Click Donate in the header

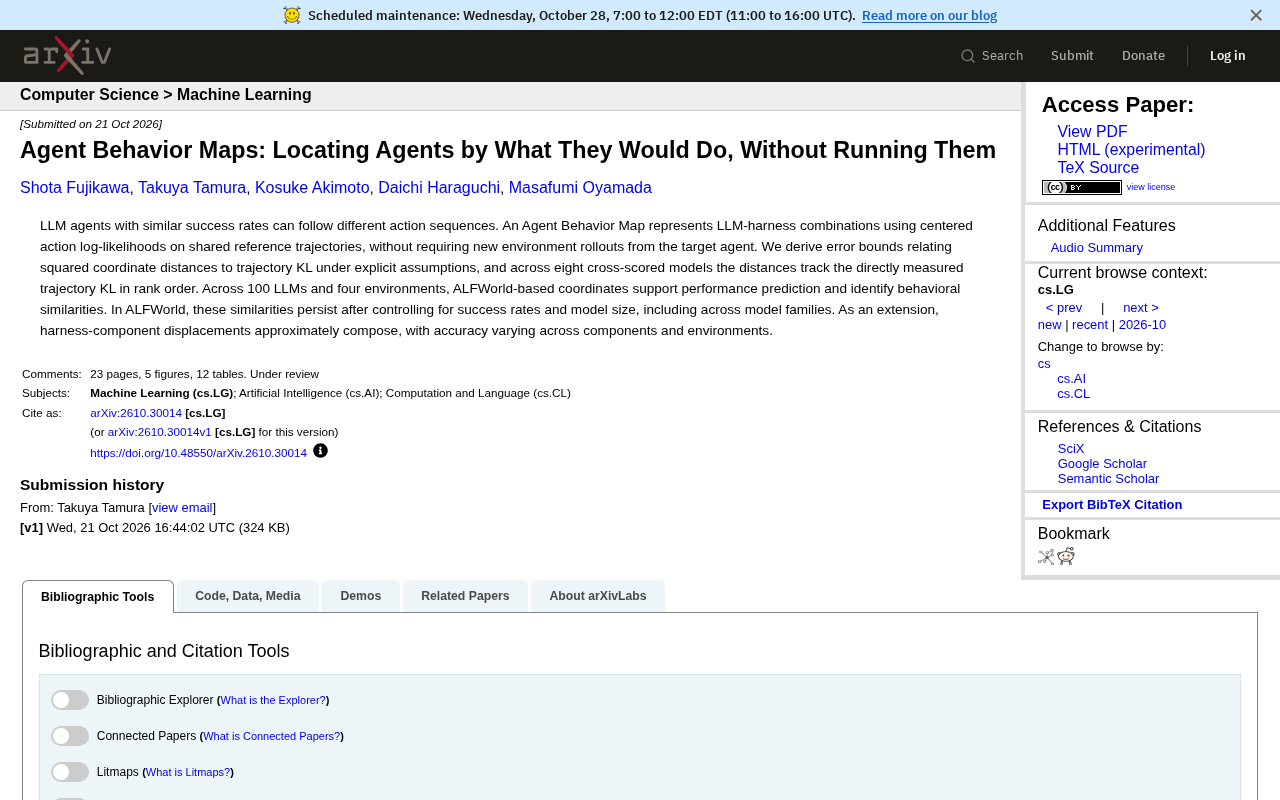[1143, 56]
